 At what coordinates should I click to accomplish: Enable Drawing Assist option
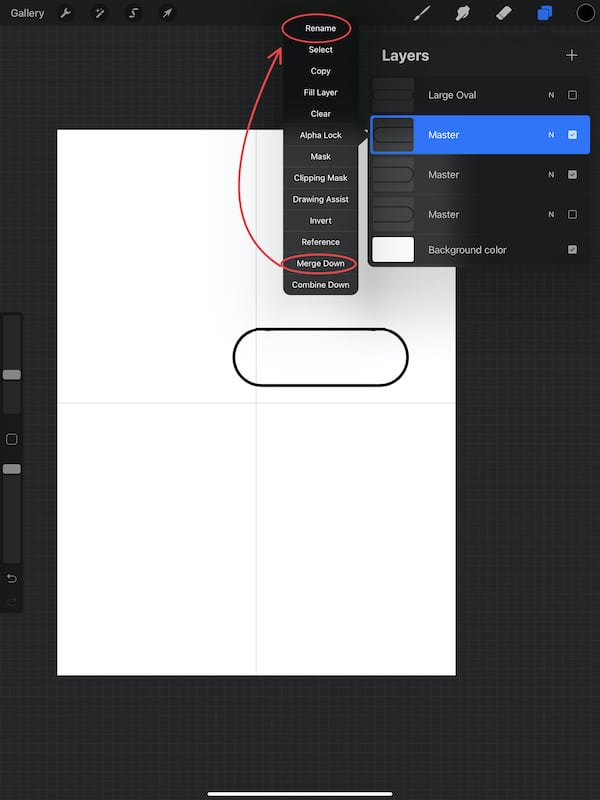[320, 199]
